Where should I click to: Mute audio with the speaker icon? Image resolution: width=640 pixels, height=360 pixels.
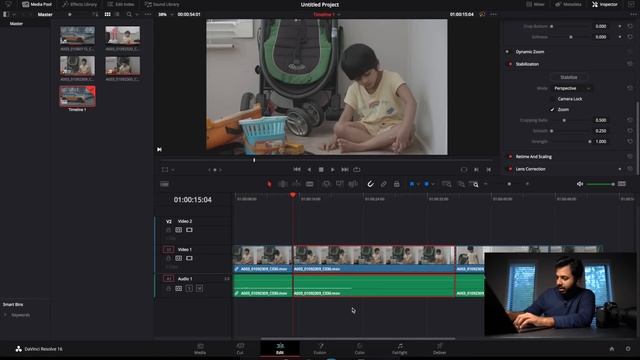(580, 184)
